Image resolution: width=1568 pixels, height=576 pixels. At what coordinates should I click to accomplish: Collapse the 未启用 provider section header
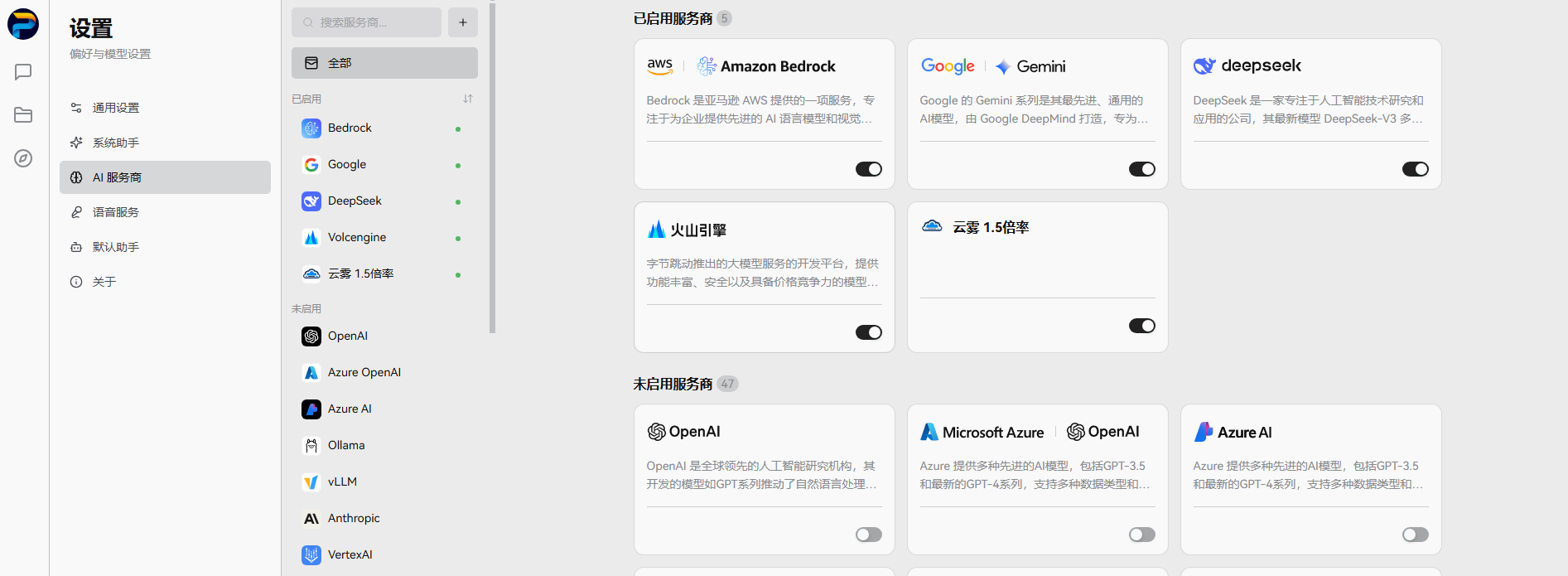(306, 307)
